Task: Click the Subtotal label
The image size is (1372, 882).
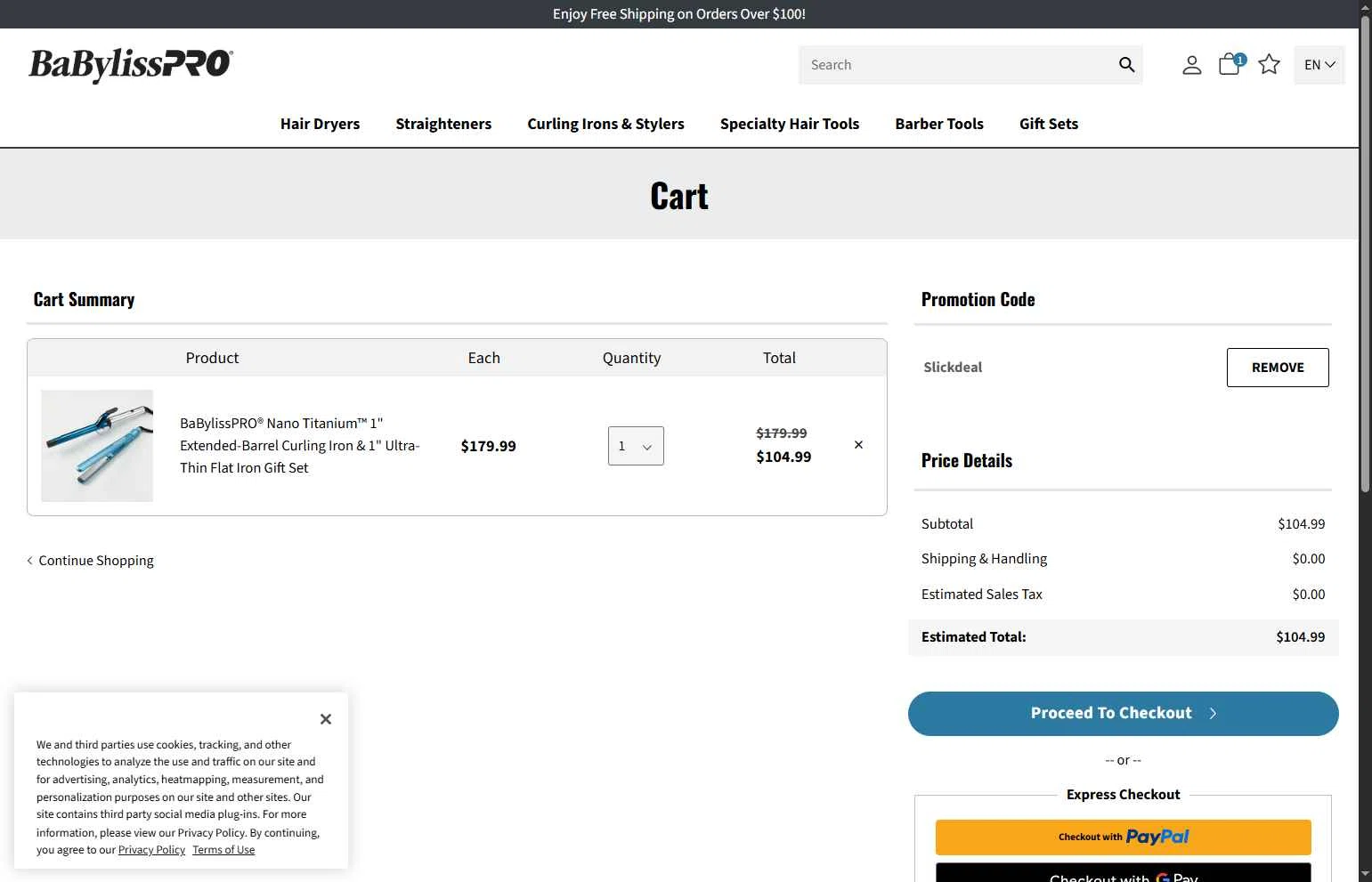Action: click(947, 524)
